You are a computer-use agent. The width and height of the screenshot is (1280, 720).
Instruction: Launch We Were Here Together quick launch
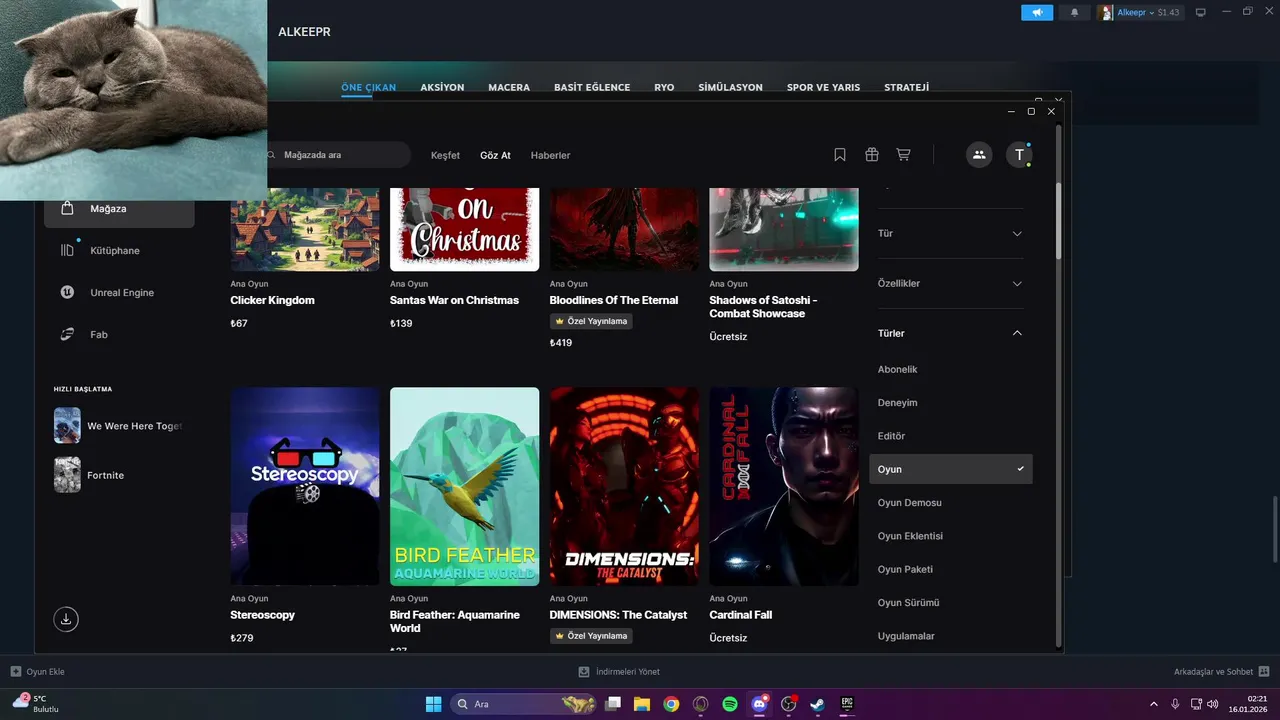point(119,426)
